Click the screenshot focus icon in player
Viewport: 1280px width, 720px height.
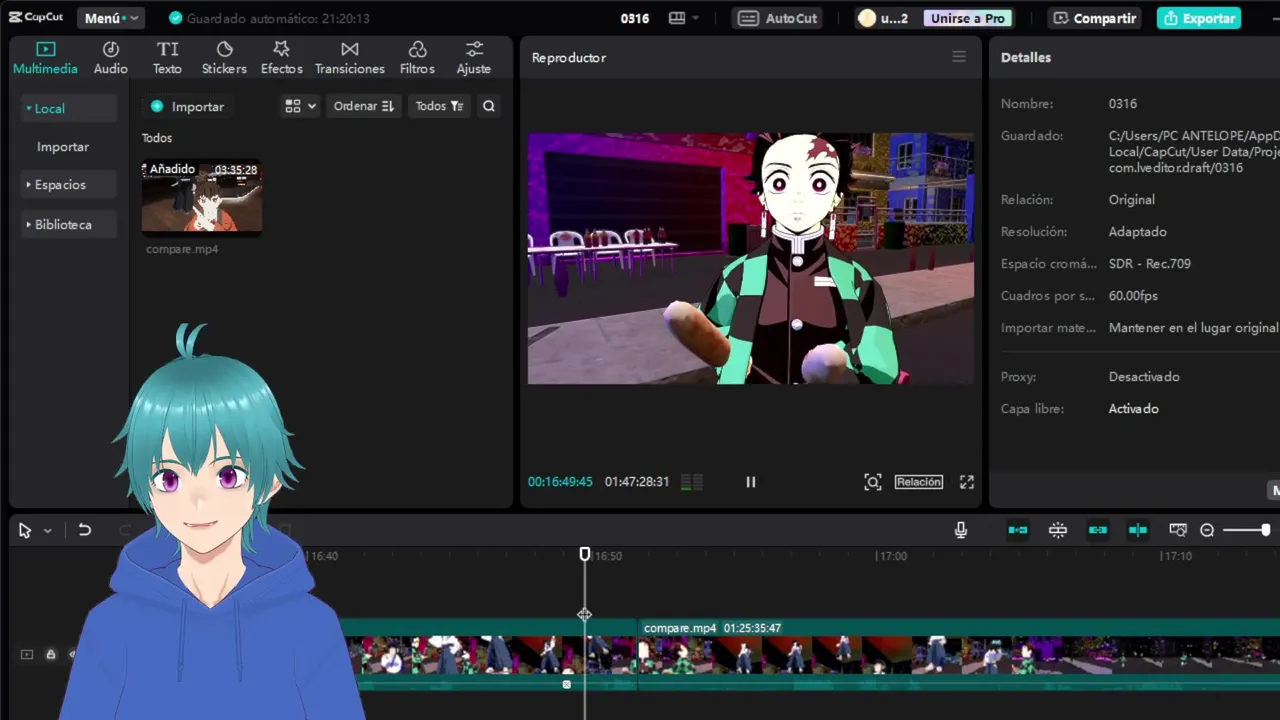[x=873, y=482]
